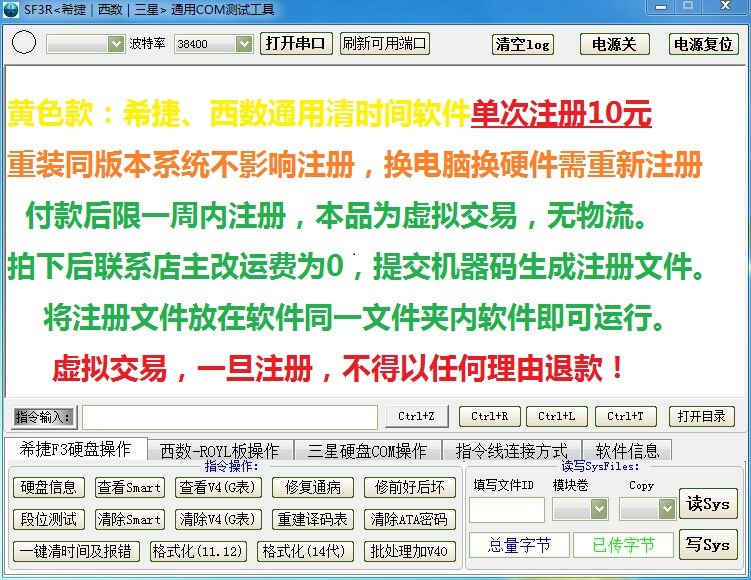Click 刷新可用端口 to refresh ports
Screen dimensions: 751x580
pos(384,44)
